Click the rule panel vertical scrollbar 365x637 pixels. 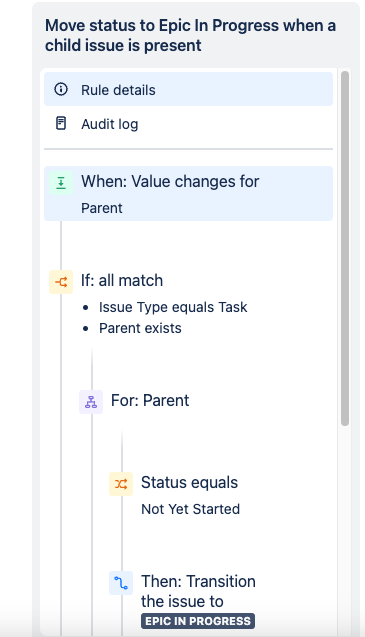[345, 248]
